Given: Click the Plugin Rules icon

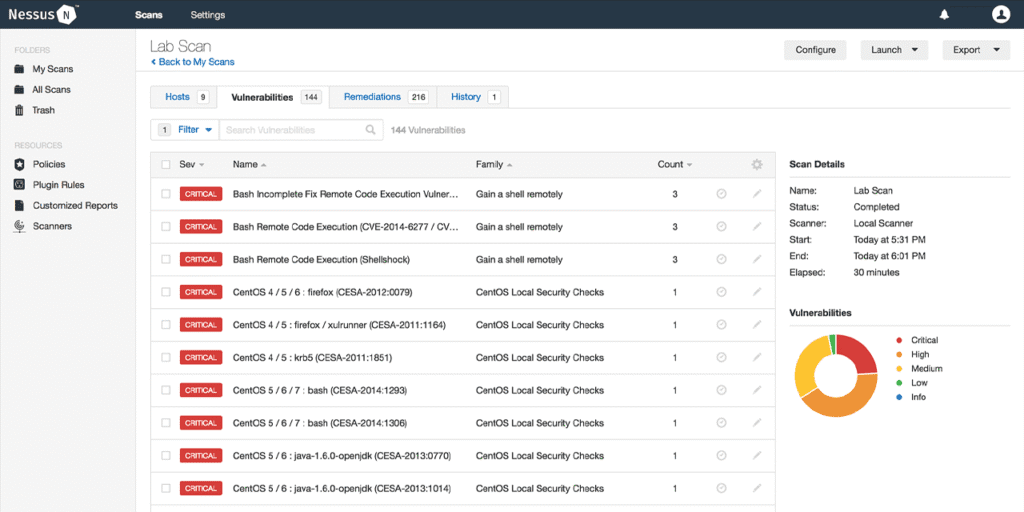Looking at the screenshot, I should pos(20,185).
